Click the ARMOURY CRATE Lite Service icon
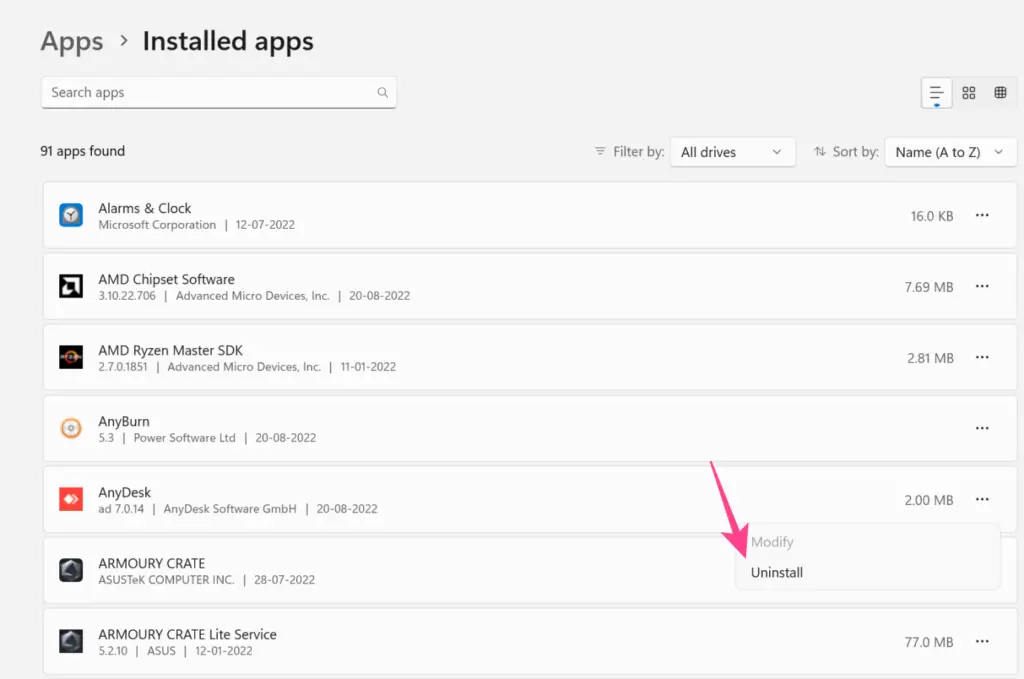 coord(71,641)
